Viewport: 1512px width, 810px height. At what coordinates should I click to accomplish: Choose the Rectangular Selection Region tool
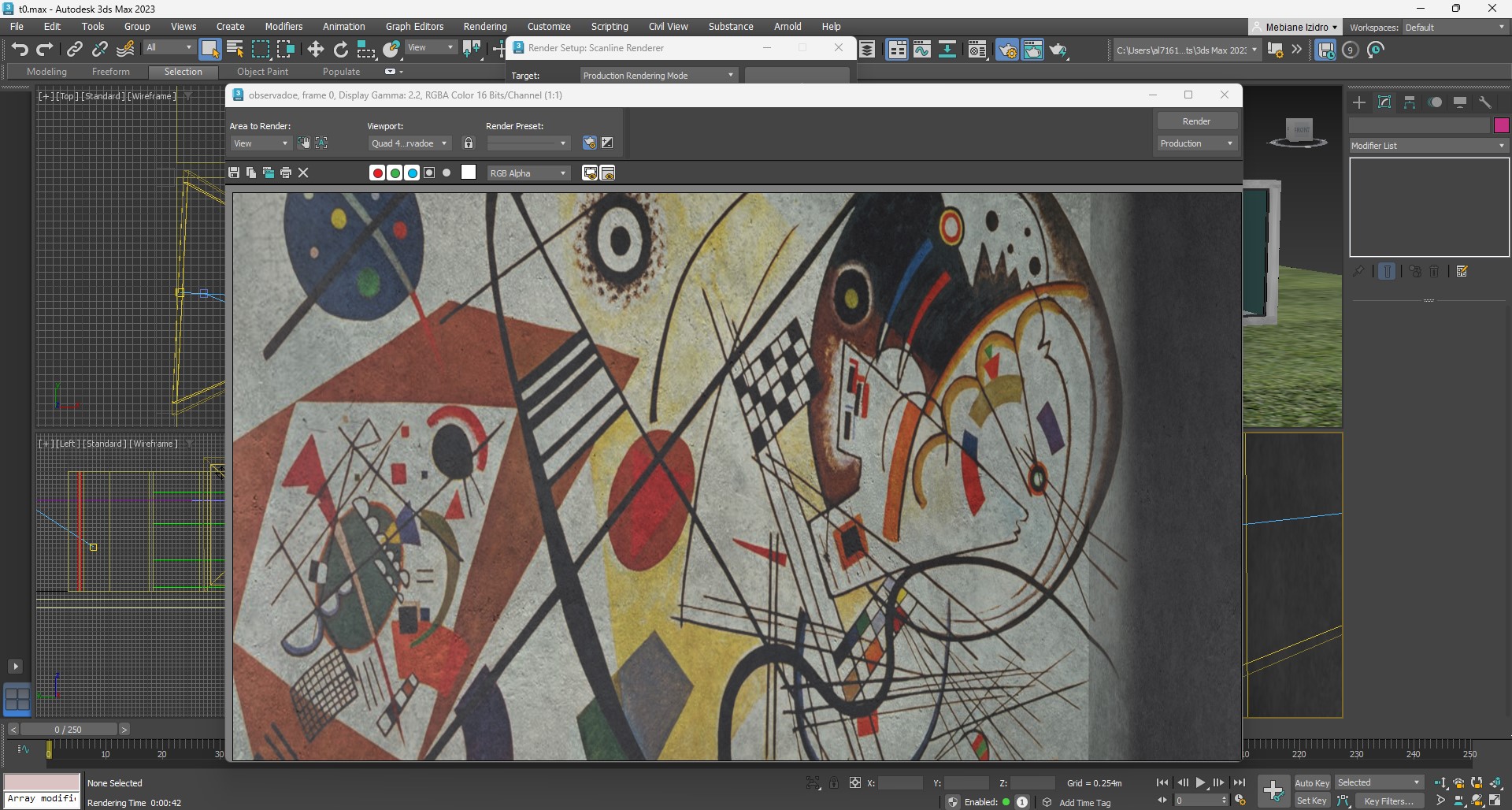tap(260, 50)
